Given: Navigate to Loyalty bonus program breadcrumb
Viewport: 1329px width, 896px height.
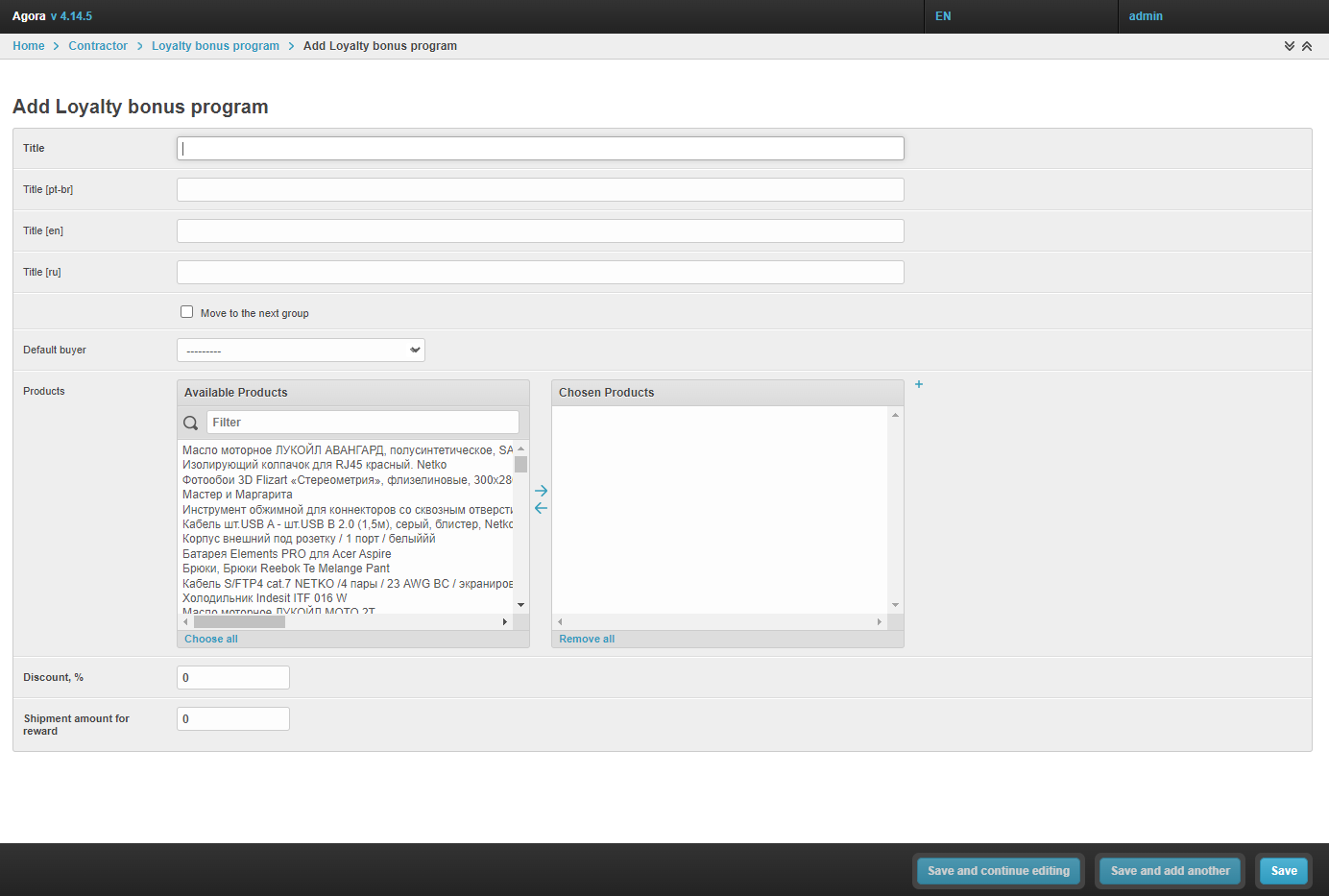Looking at the screenshot, I should pyautogui.click(x=215, y=46).
